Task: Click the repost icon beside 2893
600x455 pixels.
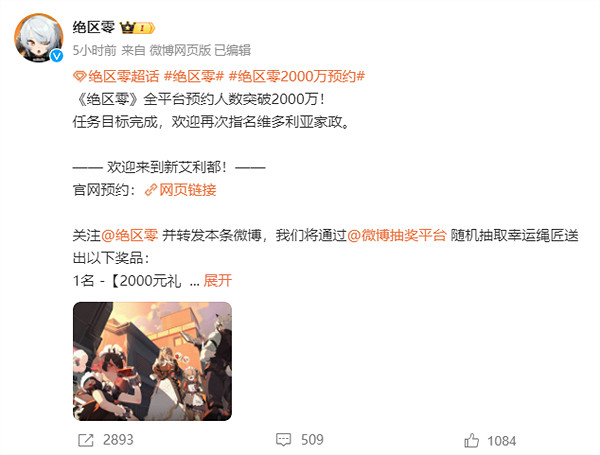Action: click(86, 440)
